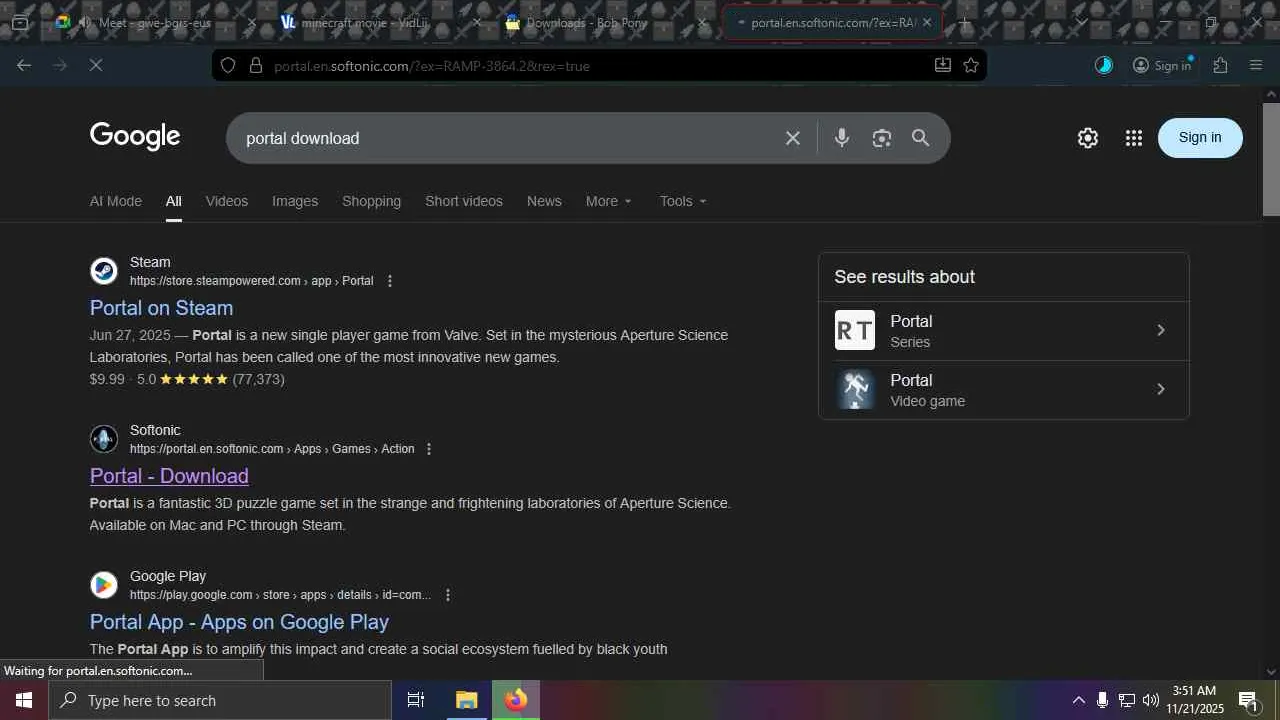Switch to the AI Mode tab

click(x=116, y=201)
